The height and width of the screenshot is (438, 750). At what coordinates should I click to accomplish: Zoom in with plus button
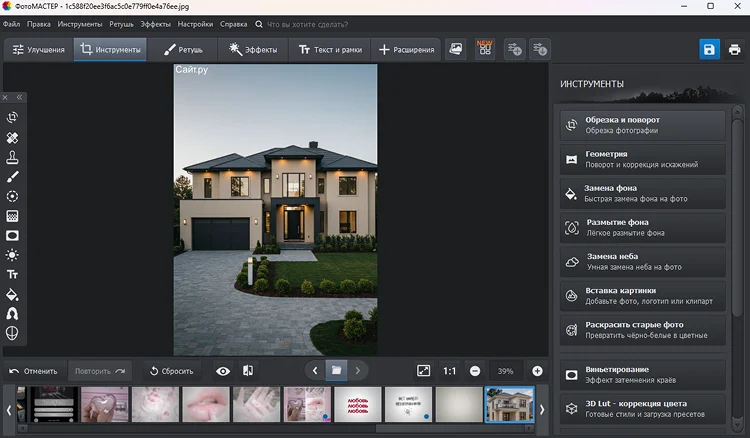[537, 371]
